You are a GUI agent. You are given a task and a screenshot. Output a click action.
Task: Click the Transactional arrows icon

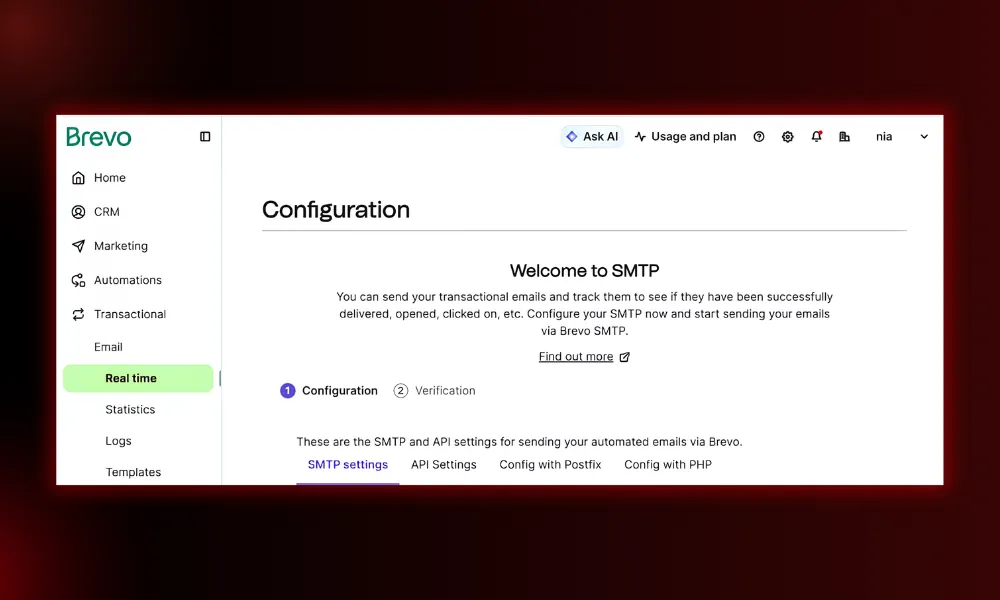pos(78,314)
